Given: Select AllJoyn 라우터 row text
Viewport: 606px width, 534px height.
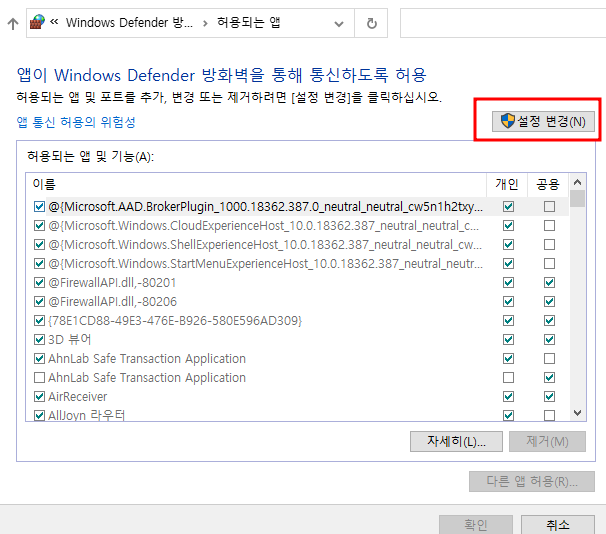Looking at the screenshot, I should point(87,415).
